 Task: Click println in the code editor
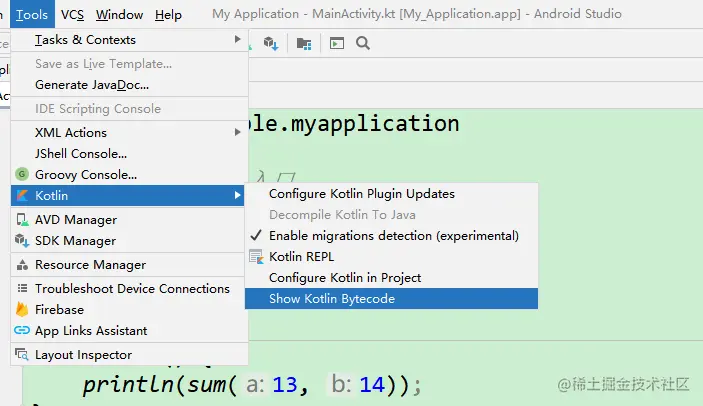click(128, 385)
